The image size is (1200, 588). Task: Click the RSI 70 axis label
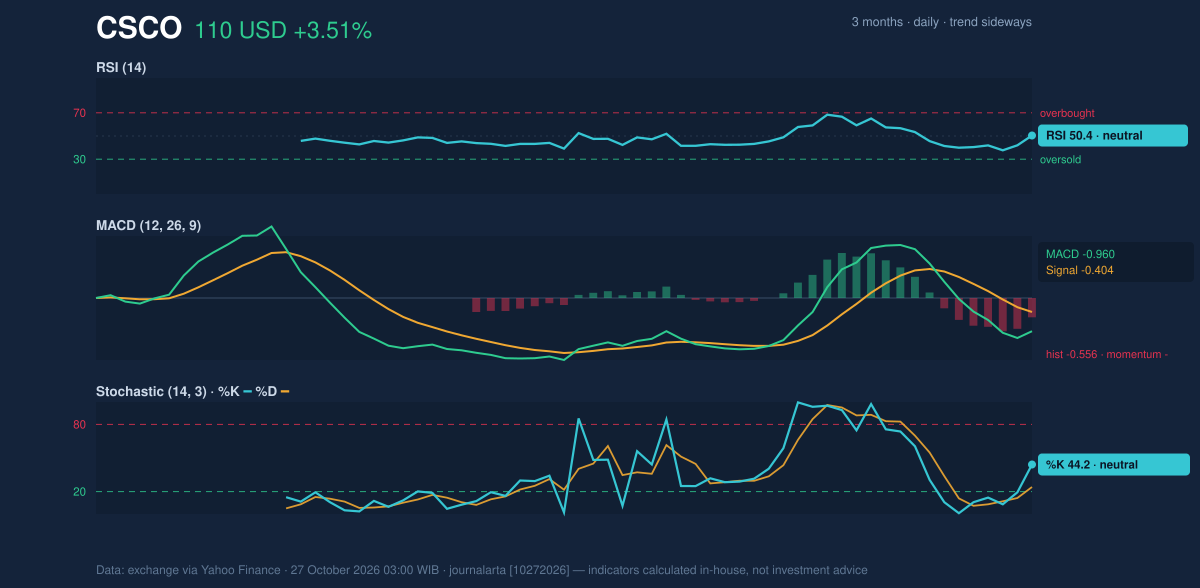coord(79,113)
